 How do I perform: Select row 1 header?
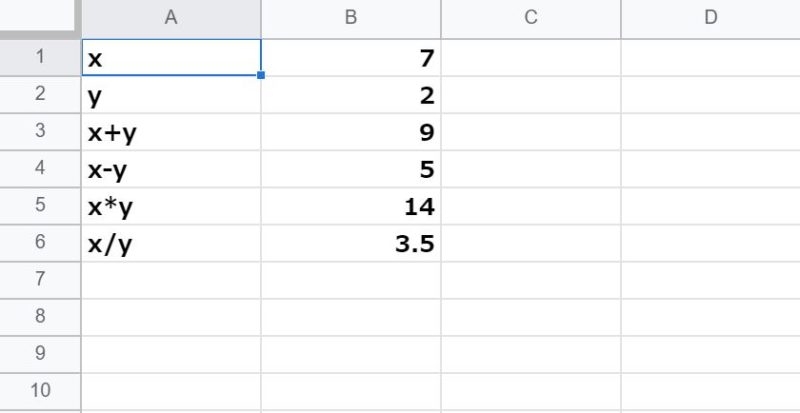tap(40, 58)
